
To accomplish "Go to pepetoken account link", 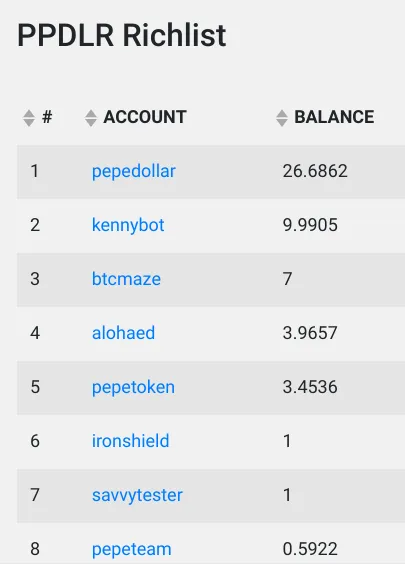I will (133, 387).
